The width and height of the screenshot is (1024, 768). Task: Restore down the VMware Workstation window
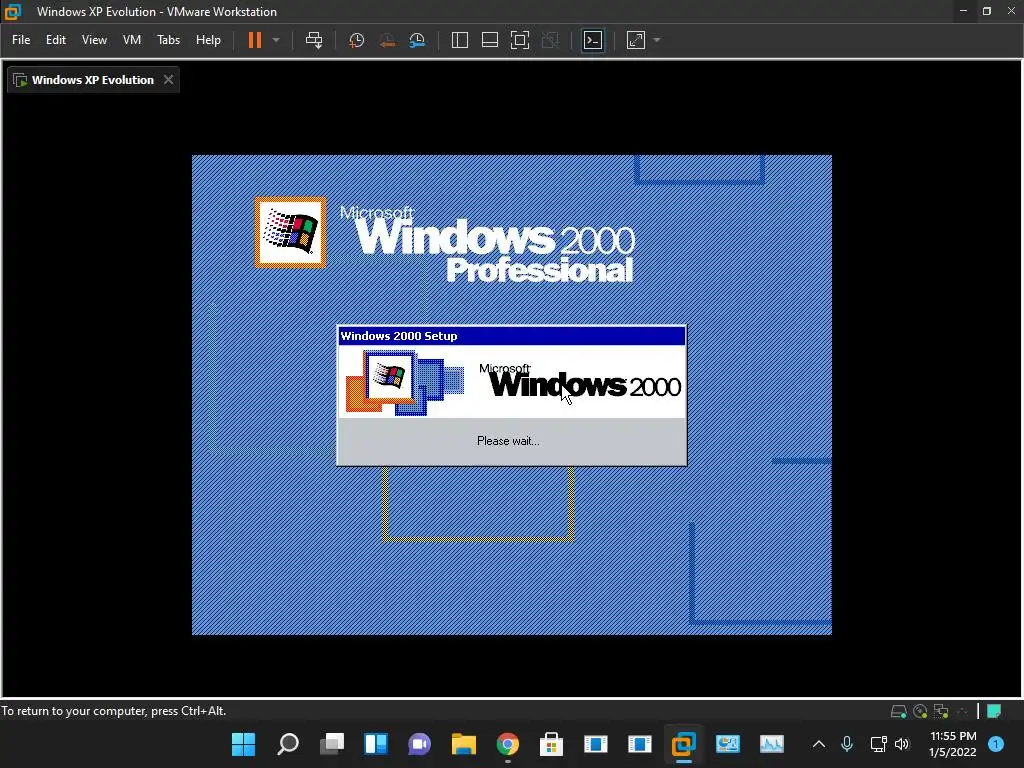987,11
